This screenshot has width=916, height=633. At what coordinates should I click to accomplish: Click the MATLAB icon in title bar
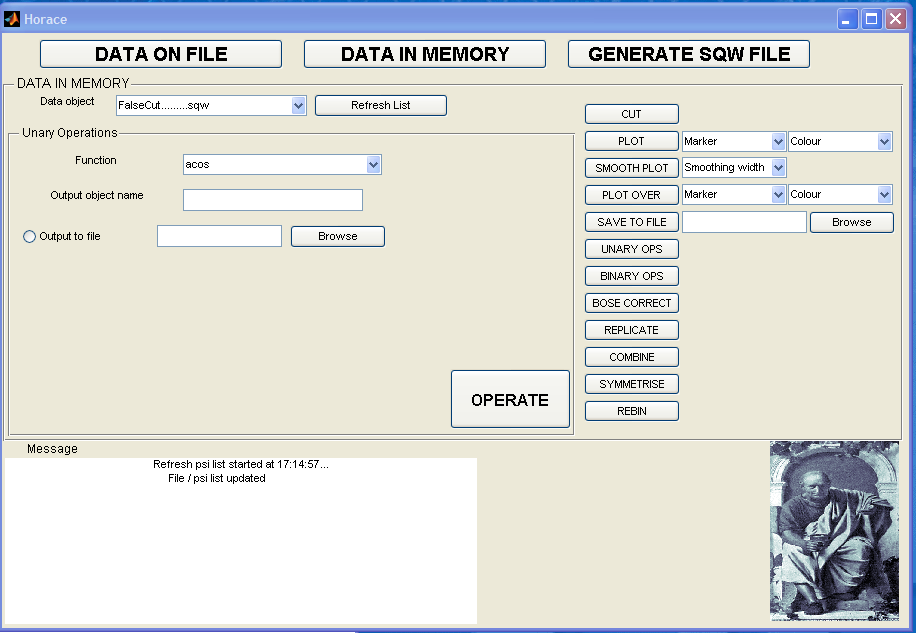[x=13, y=19]
